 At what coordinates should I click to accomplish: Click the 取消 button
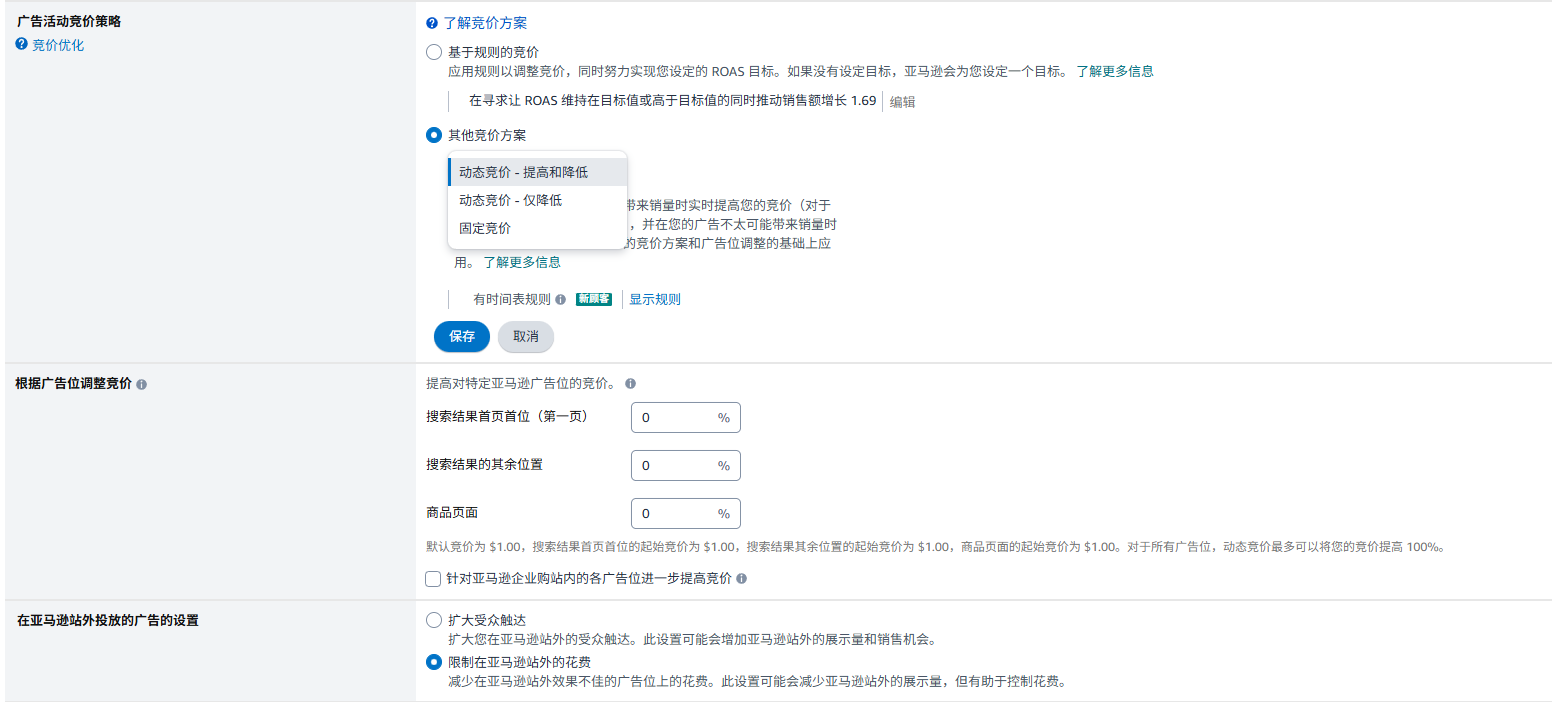point(525,336)
